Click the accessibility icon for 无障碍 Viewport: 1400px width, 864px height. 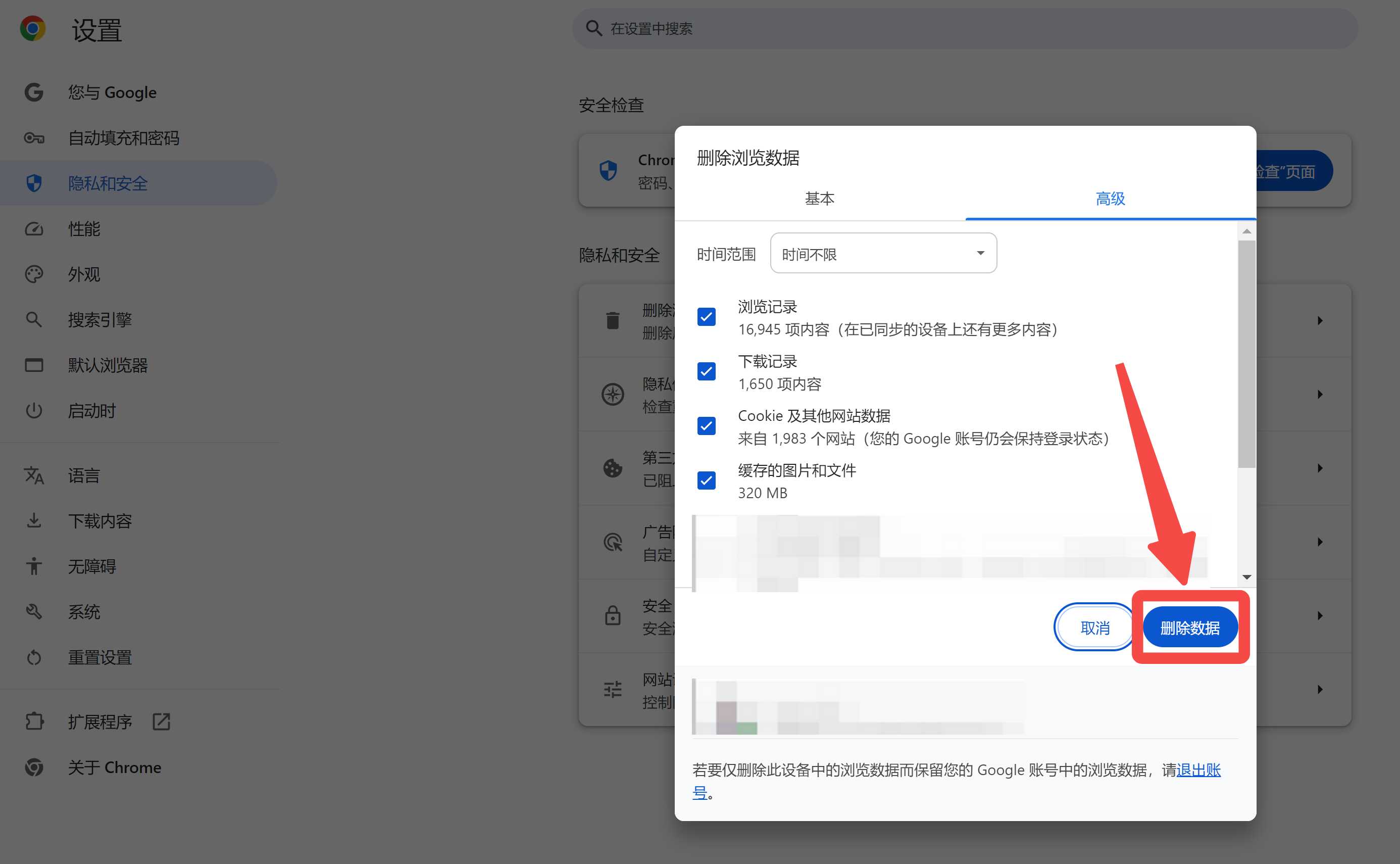click(x=34, y=566)
